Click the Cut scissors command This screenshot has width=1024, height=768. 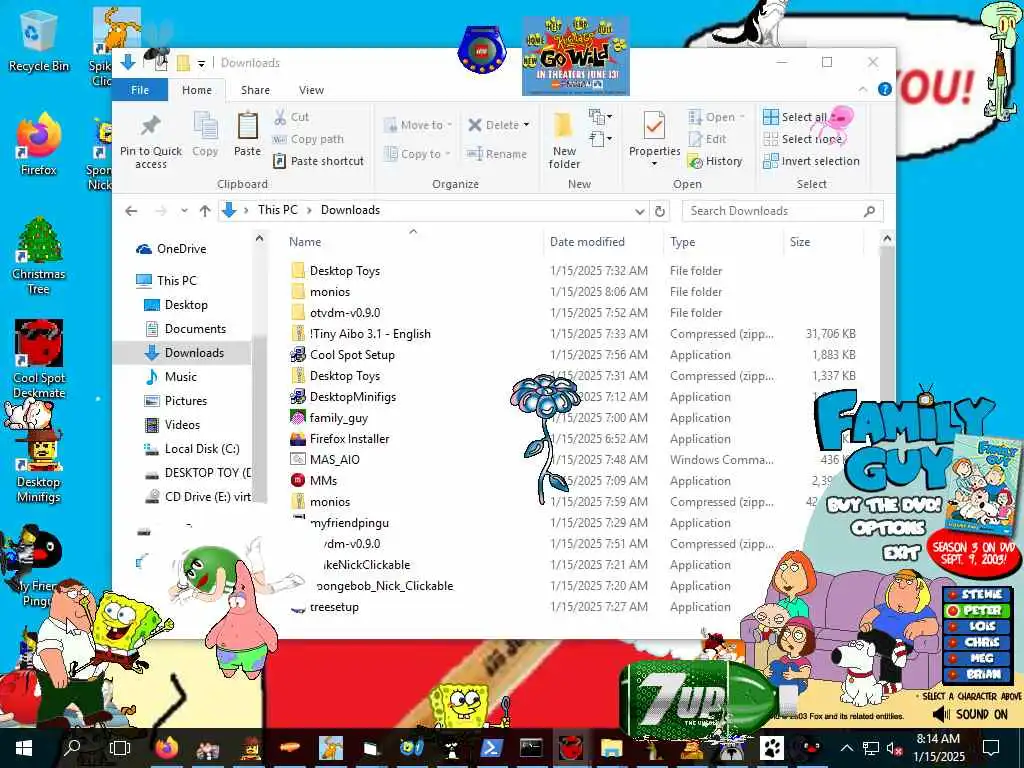pyautogui.click(x=291, y=117)
